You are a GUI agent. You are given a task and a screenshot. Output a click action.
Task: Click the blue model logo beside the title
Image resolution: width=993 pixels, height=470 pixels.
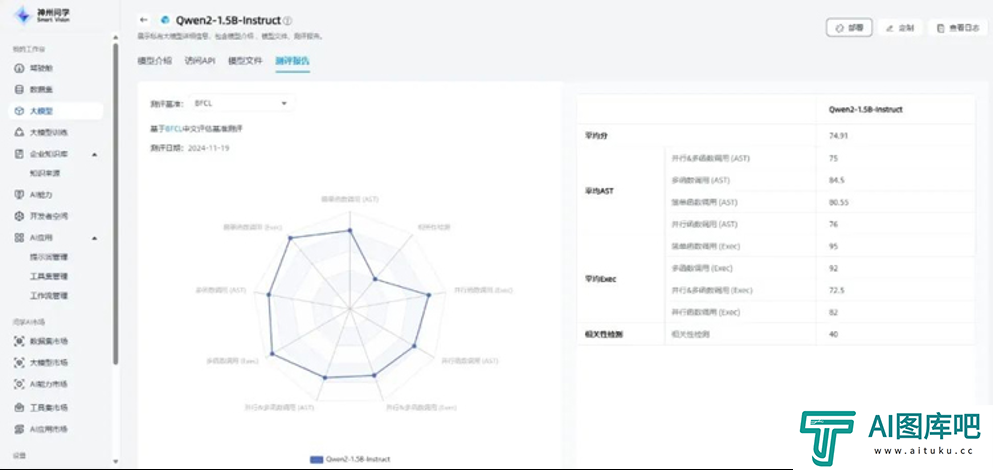166,21
